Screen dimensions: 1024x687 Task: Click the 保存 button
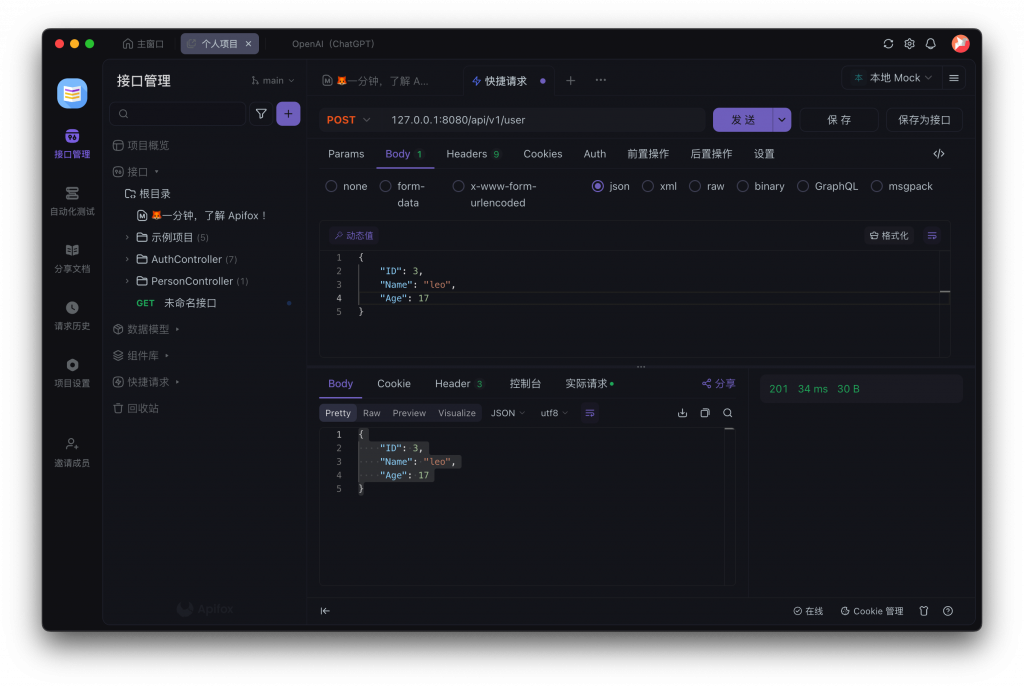coord(839,120)
